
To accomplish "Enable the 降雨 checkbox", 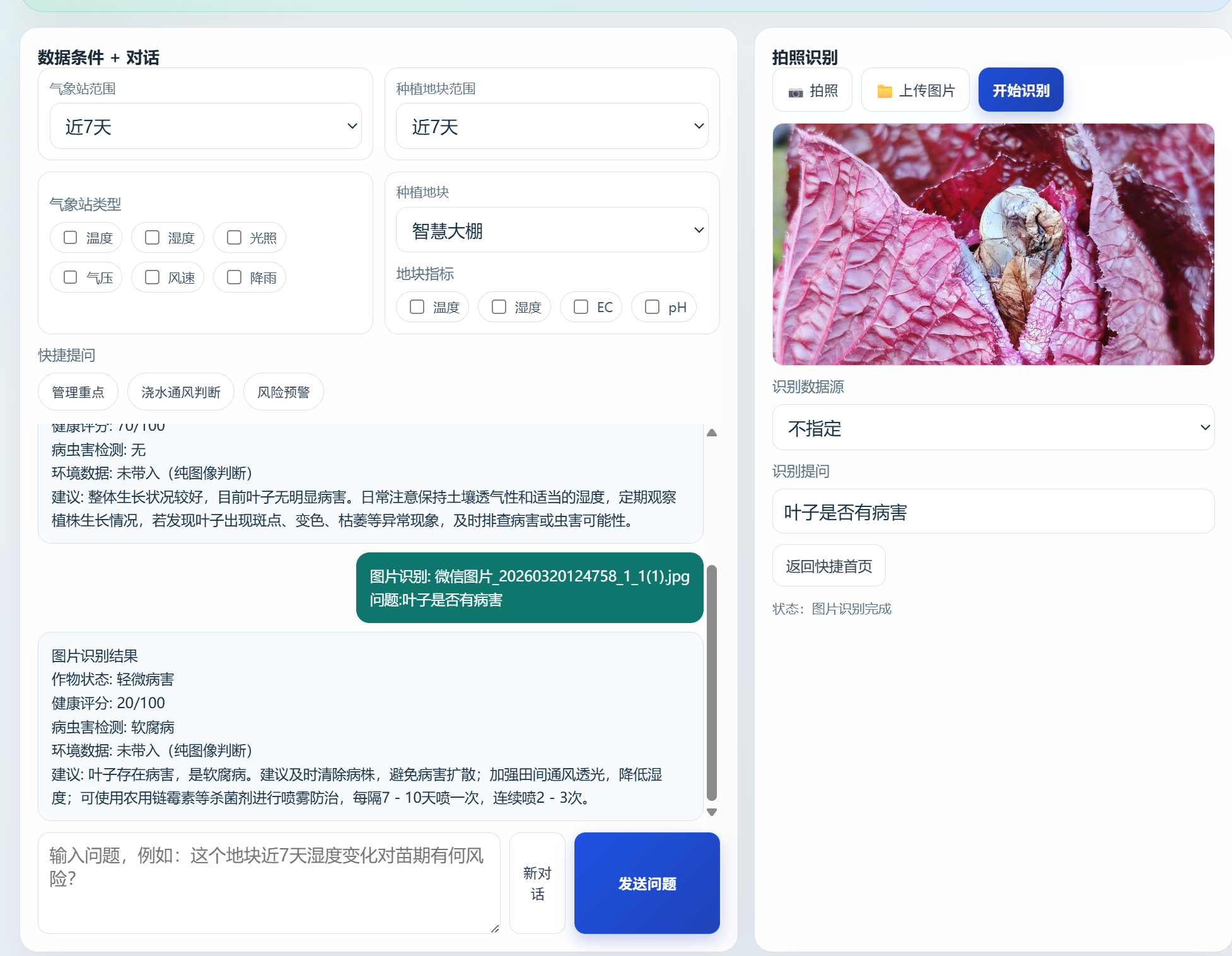I will click(x=234, y=277).
